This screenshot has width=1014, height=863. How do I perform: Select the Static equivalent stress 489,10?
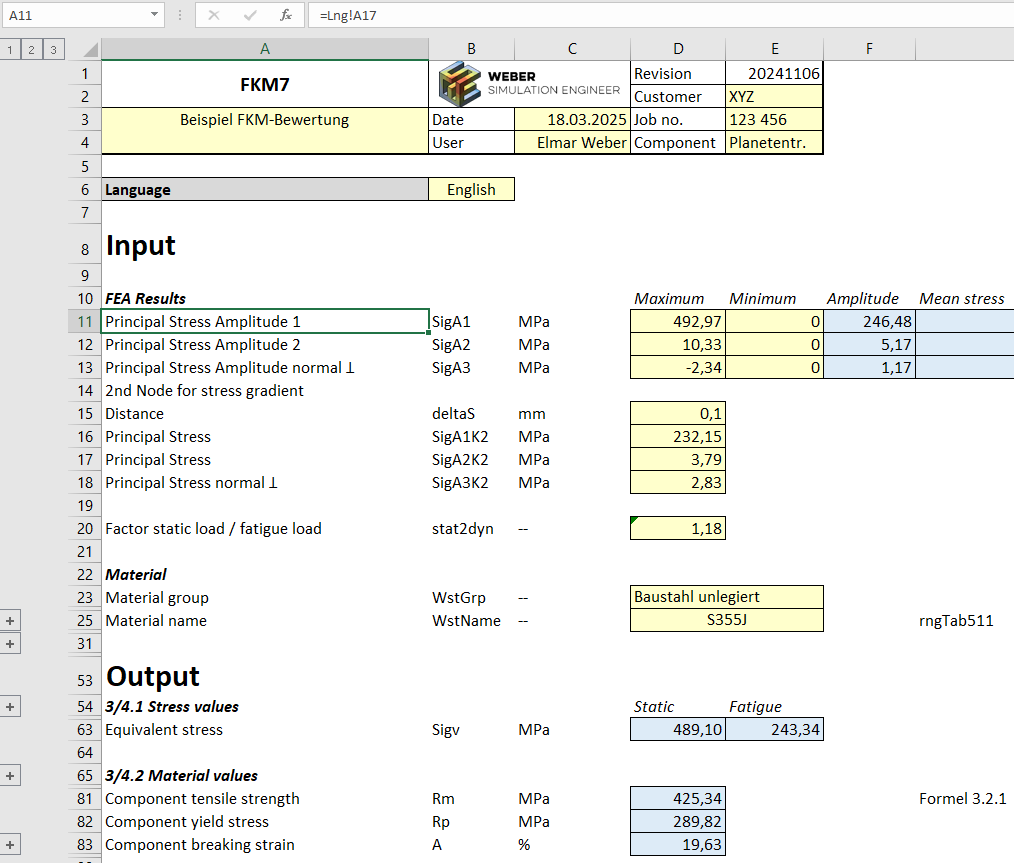(x=678, y=730)
